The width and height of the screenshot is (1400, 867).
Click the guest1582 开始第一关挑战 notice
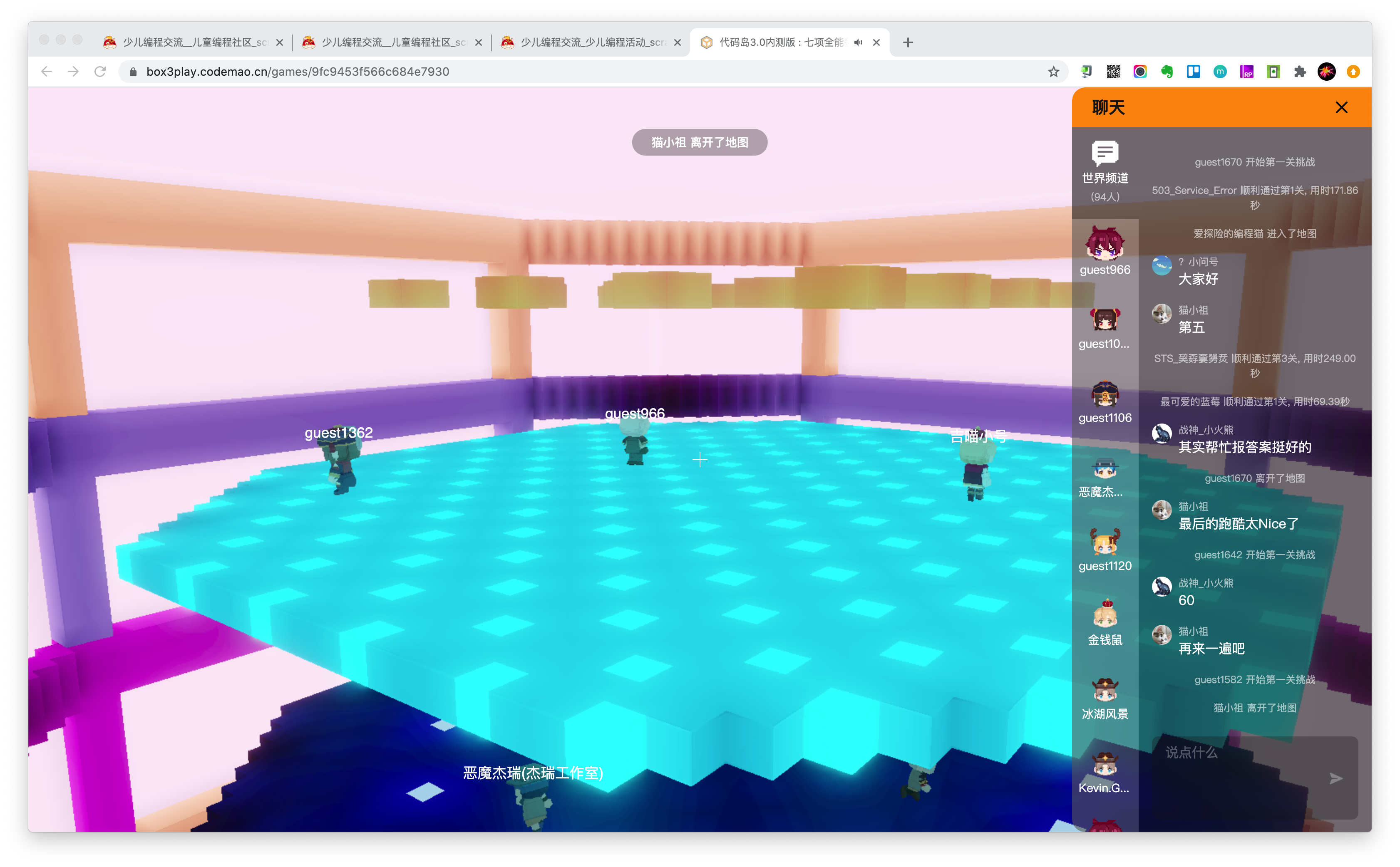point(1254,680)
